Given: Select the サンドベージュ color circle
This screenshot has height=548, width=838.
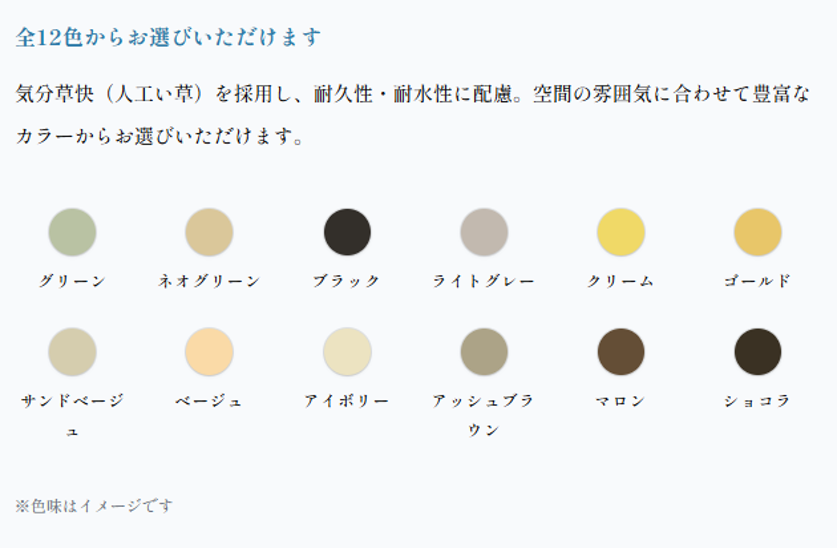Looking at the screenshot, I should coord(72,352).
